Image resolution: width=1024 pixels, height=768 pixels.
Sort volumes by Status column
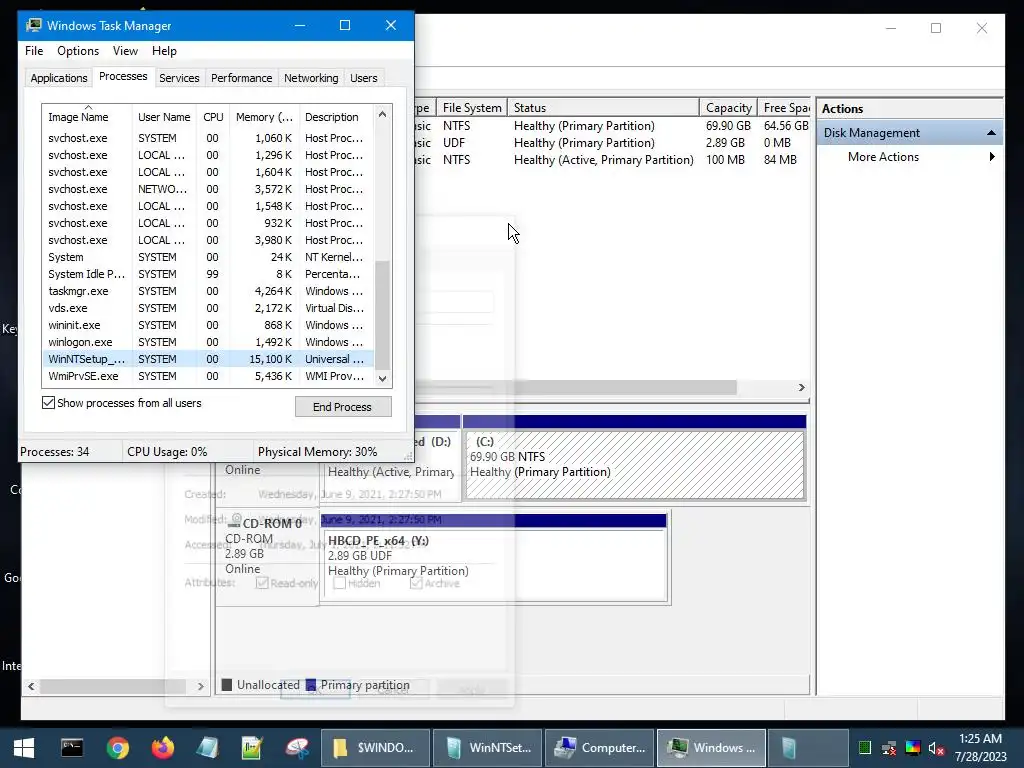(x=603, y=108)
